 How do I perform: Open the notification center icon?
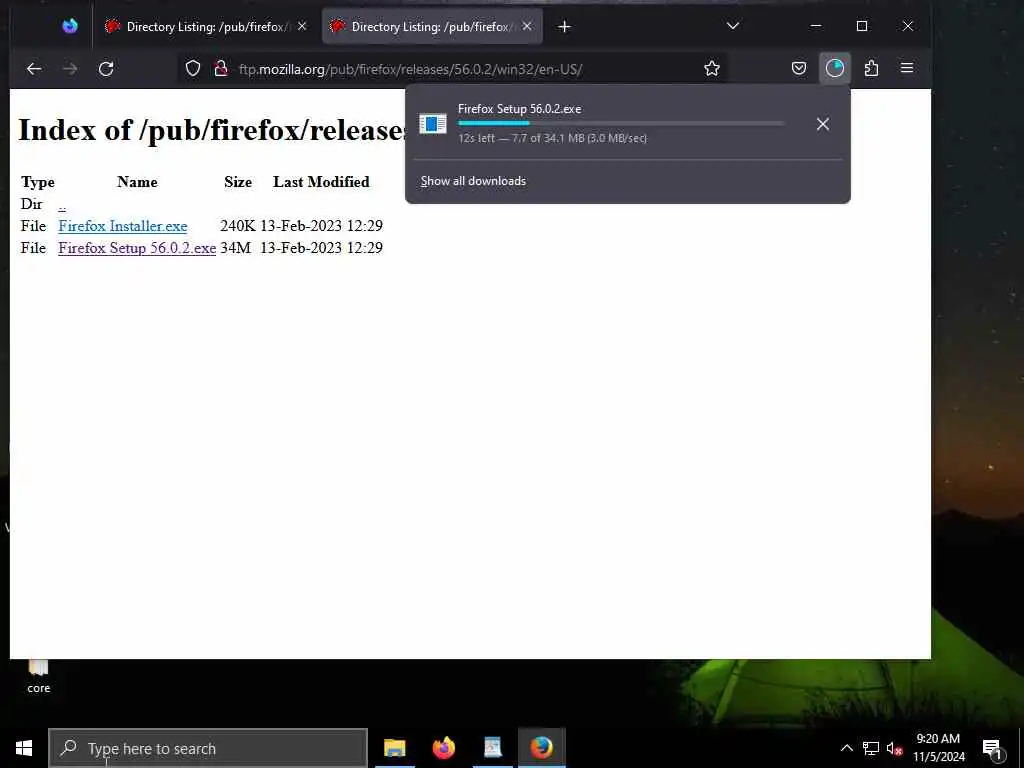tap(992, 749)
